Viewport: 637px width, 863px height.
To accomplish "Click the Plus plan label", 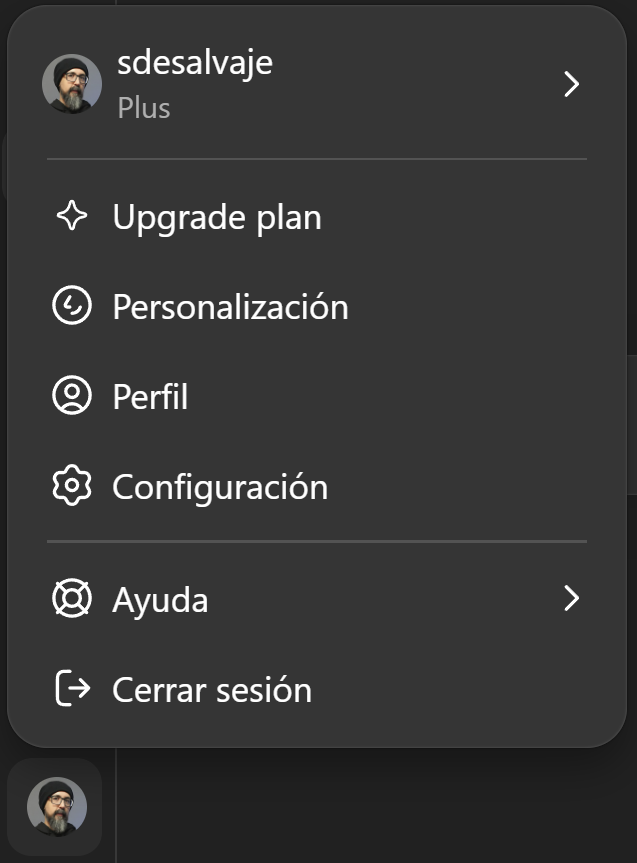I will click(x=144, y=108).
